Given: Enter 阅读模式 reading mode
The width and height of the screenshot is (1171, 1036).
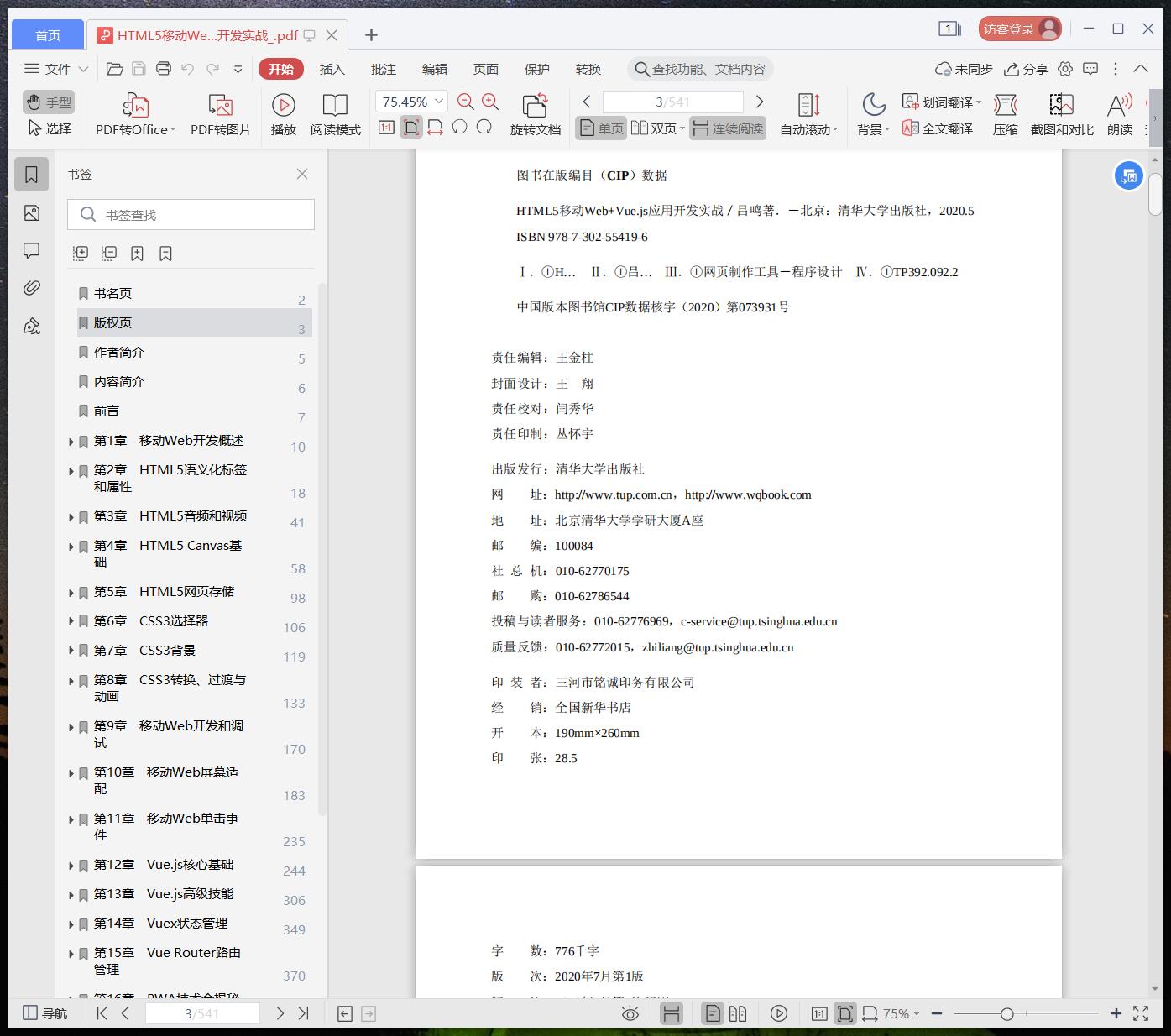Looking at the screenshot, I should point(335,114).
